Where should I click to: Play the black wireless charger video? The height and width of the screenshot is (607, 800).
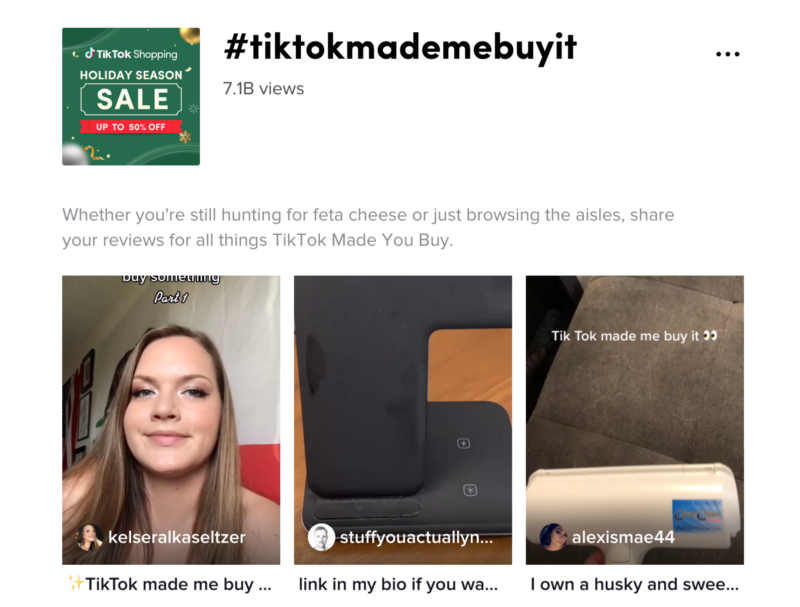403,420
